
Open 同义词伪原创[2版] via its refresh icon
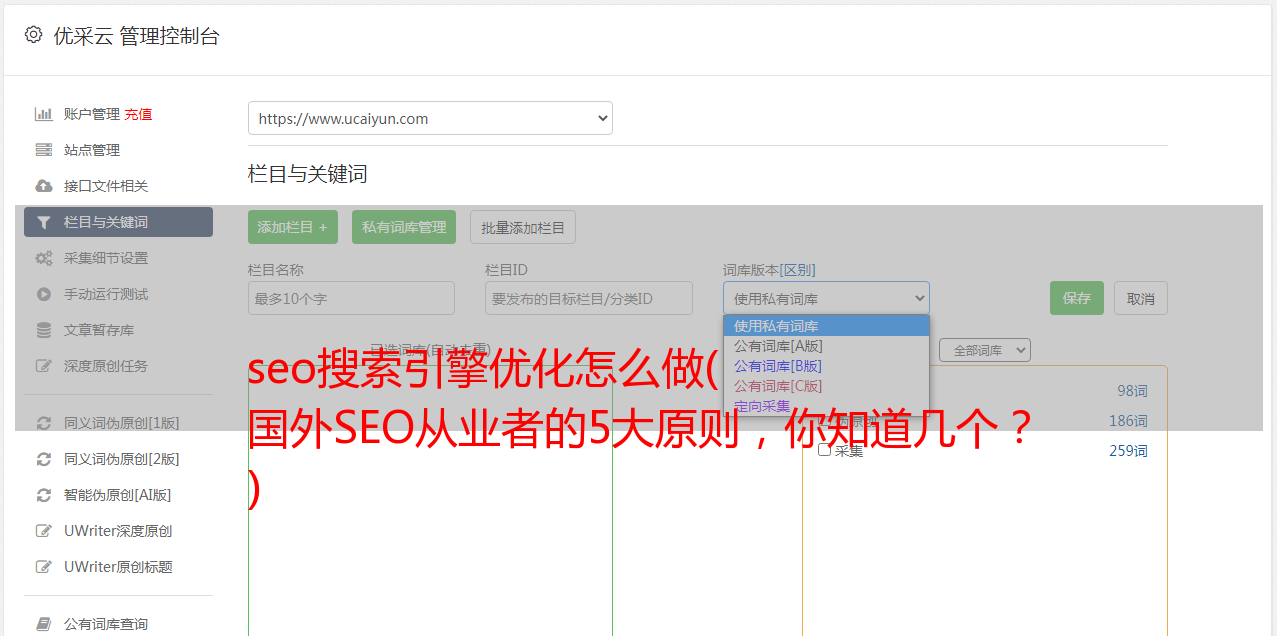43,459
